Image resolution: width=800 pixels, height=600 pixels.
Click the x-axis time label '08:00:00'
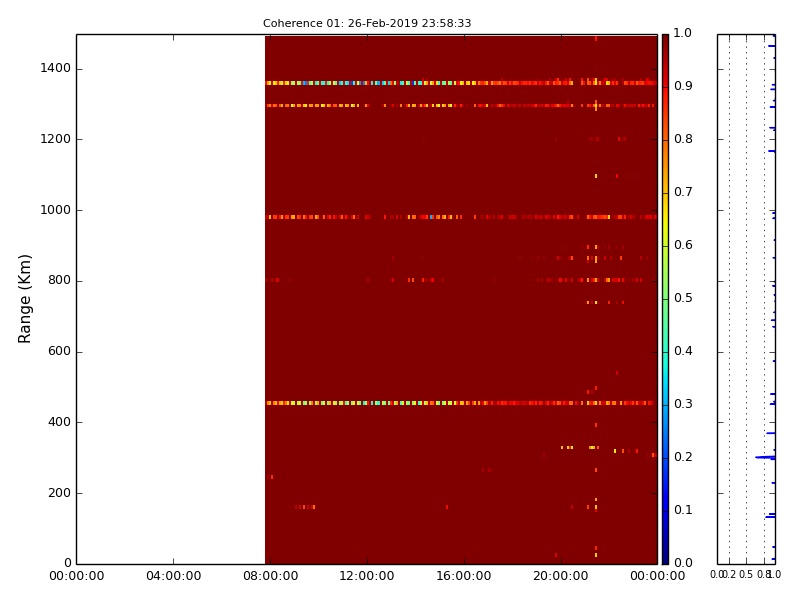coord(270,576)
